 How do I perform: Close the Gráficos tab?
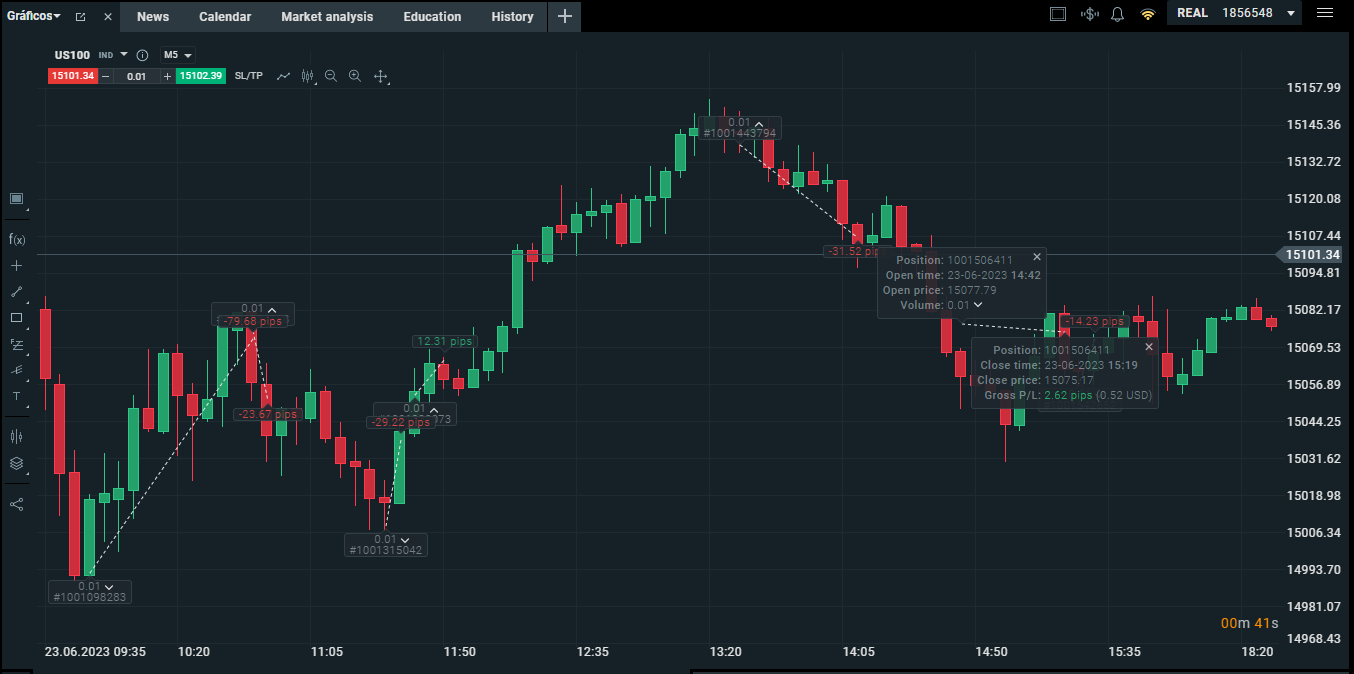pyautogui.click(x=108, y=17)
